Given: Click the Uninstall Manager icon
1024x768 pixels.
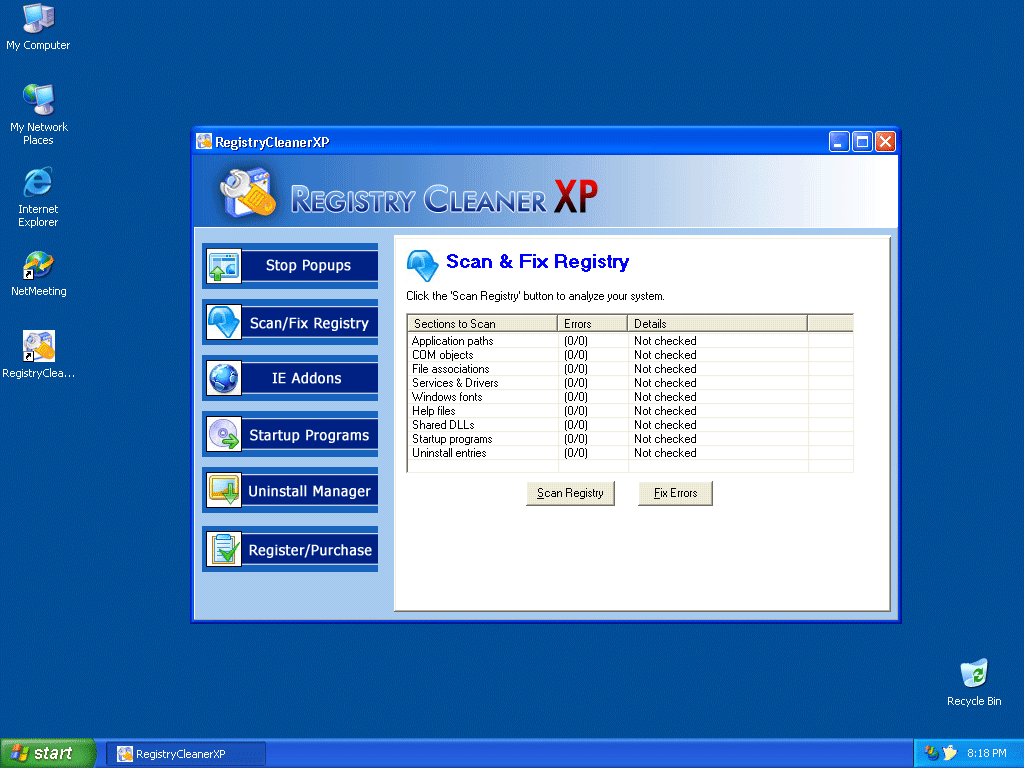Looking at the screenshot, I should pyautogui.click(x=224, y=491).
